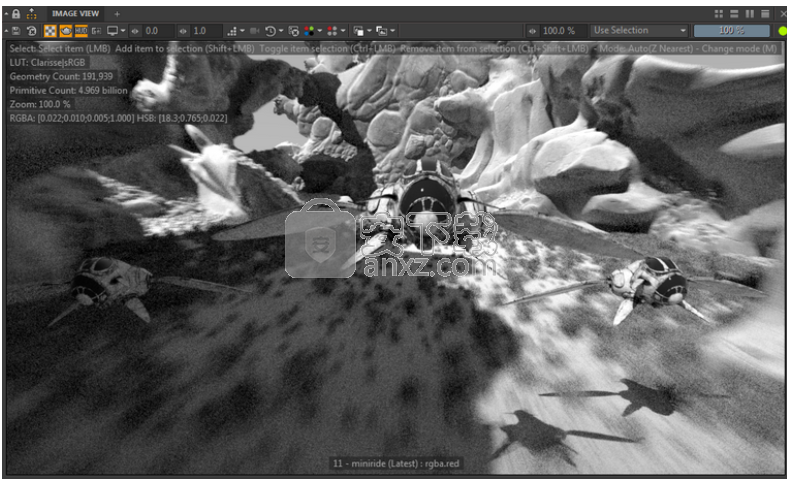Select the IMAGE VIEW tab
787x479 pixels.
[x=76, y=14]
